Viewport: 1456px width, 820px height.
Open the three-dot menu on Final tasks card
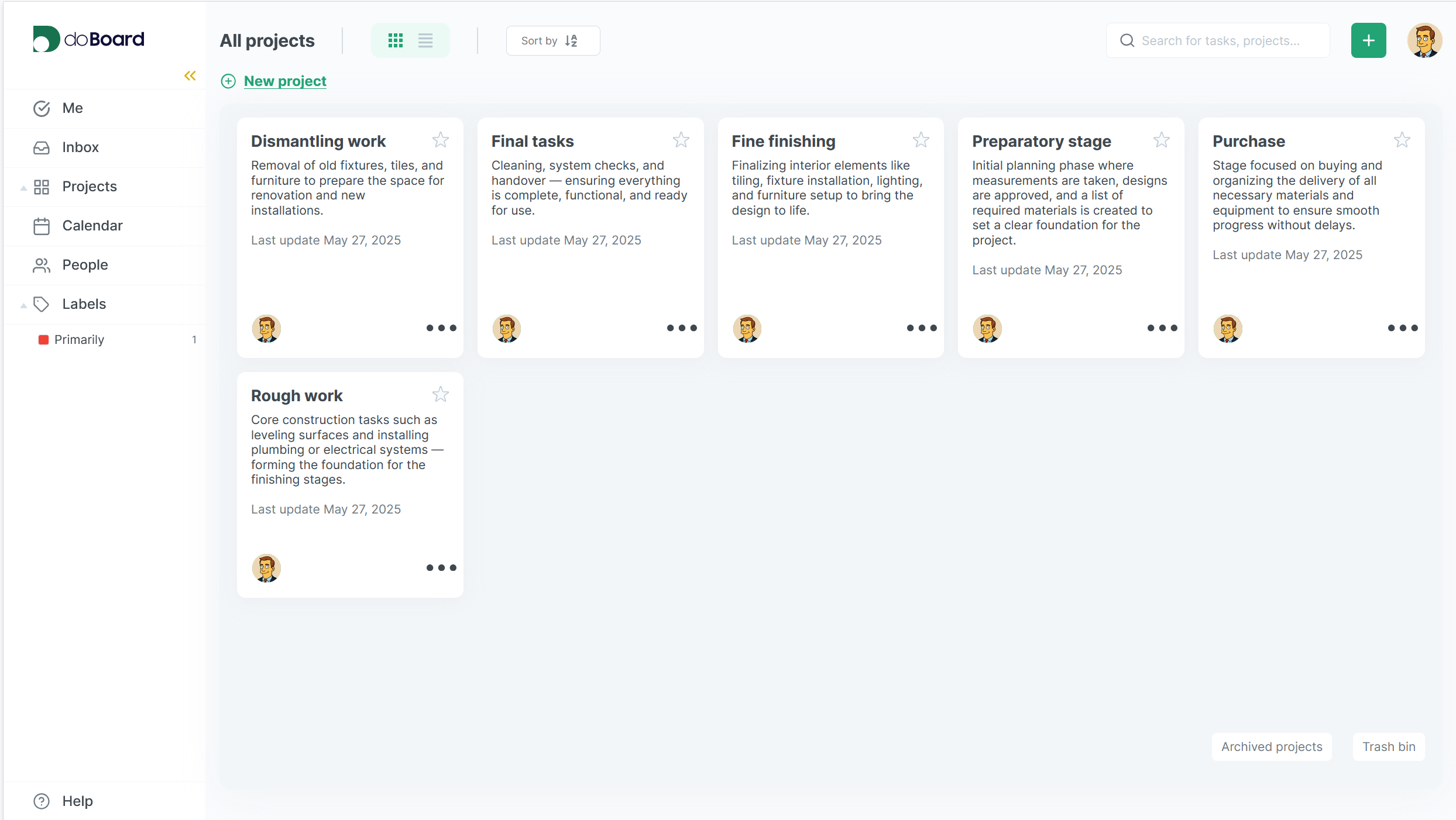coord(681,328)
